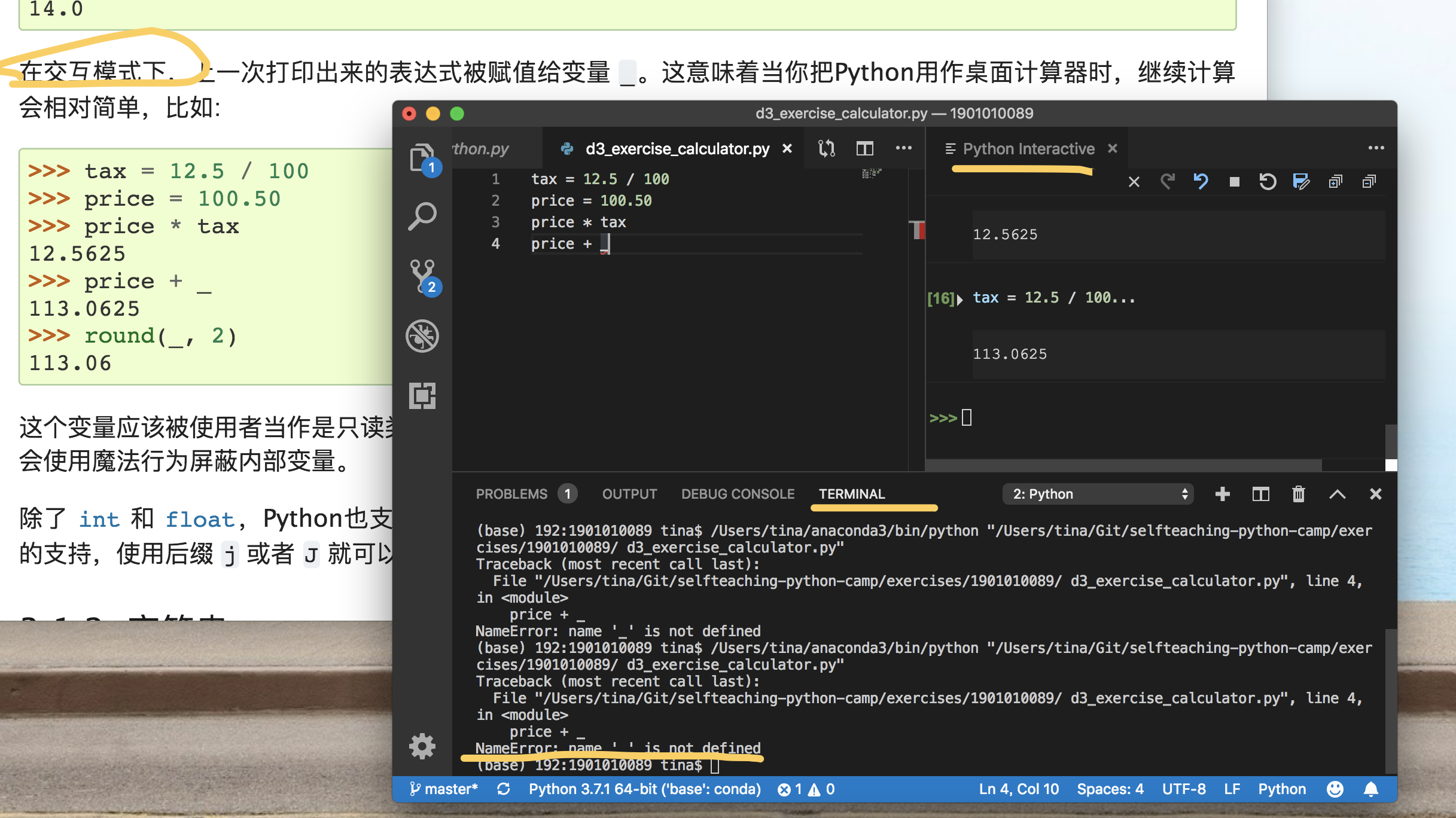
Task: Click output '113.0625' in Python Interactive
Action: coord(1010,354)
